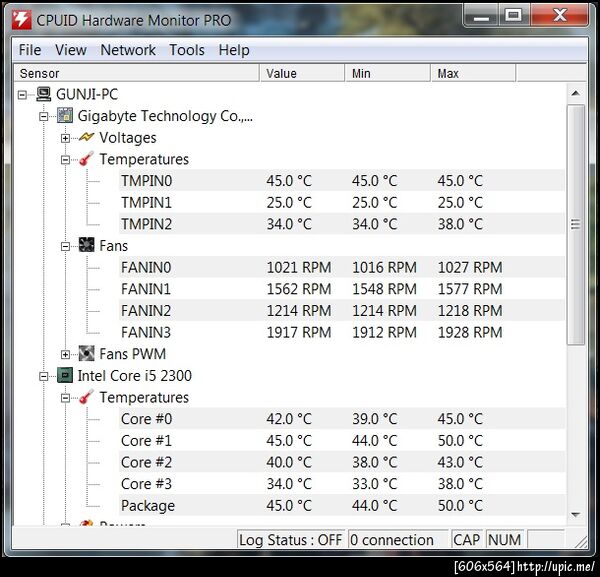Select the FANIN2 sensor row
Image resolution: width=600 pixels, height=577 pixels.
(341, 310)
